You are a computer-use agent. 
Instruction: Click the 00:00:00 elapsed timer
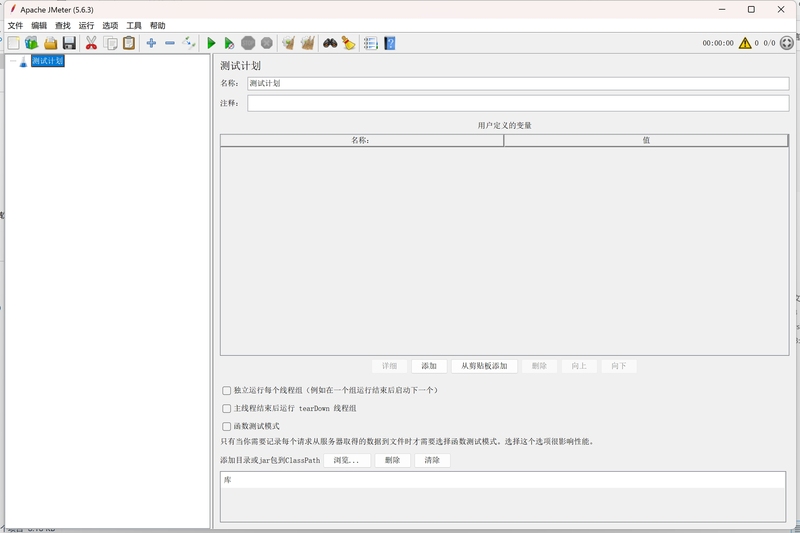718,43
